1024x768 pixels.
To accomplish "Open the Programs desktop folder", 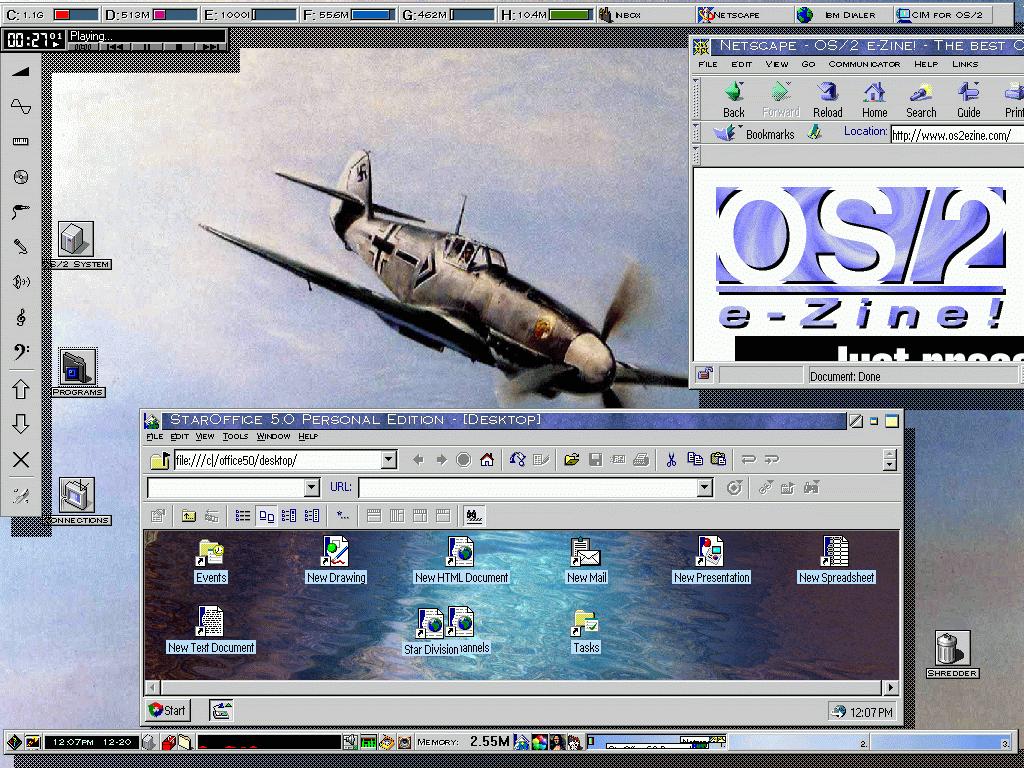I will 78,372.
